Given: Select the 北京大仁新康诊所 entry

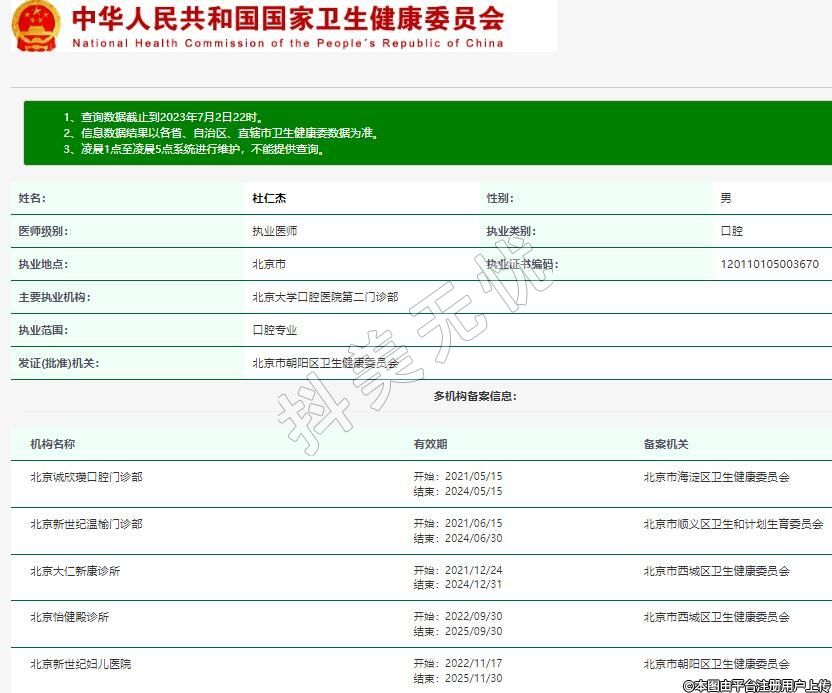Looking at the screenshot, I should click(75, 571).
